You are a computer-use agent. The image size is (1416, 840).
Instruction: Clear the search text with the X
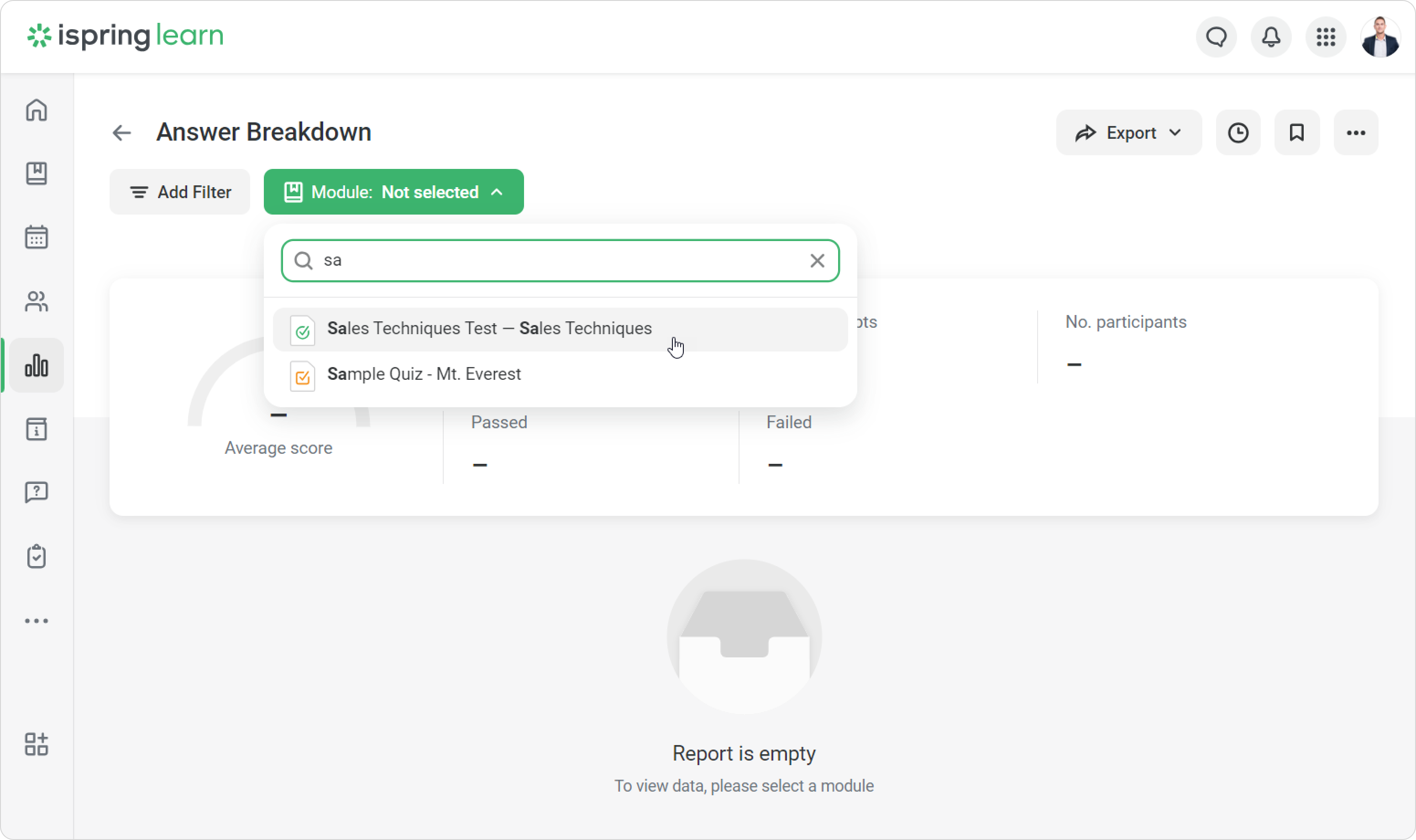[817, 260]
